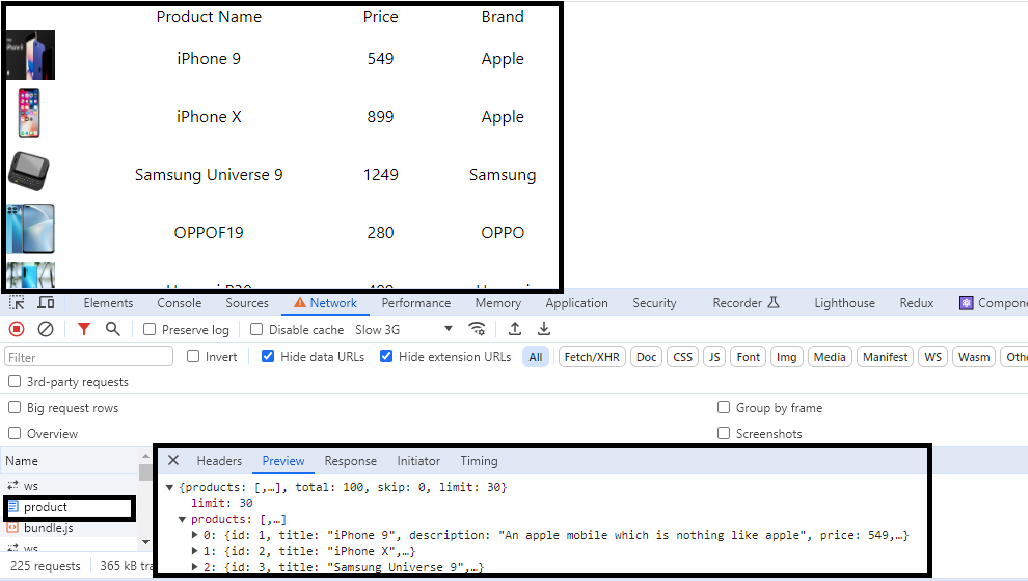Select the product request row
The image size is (1028, 581).
tap(69, 507)
